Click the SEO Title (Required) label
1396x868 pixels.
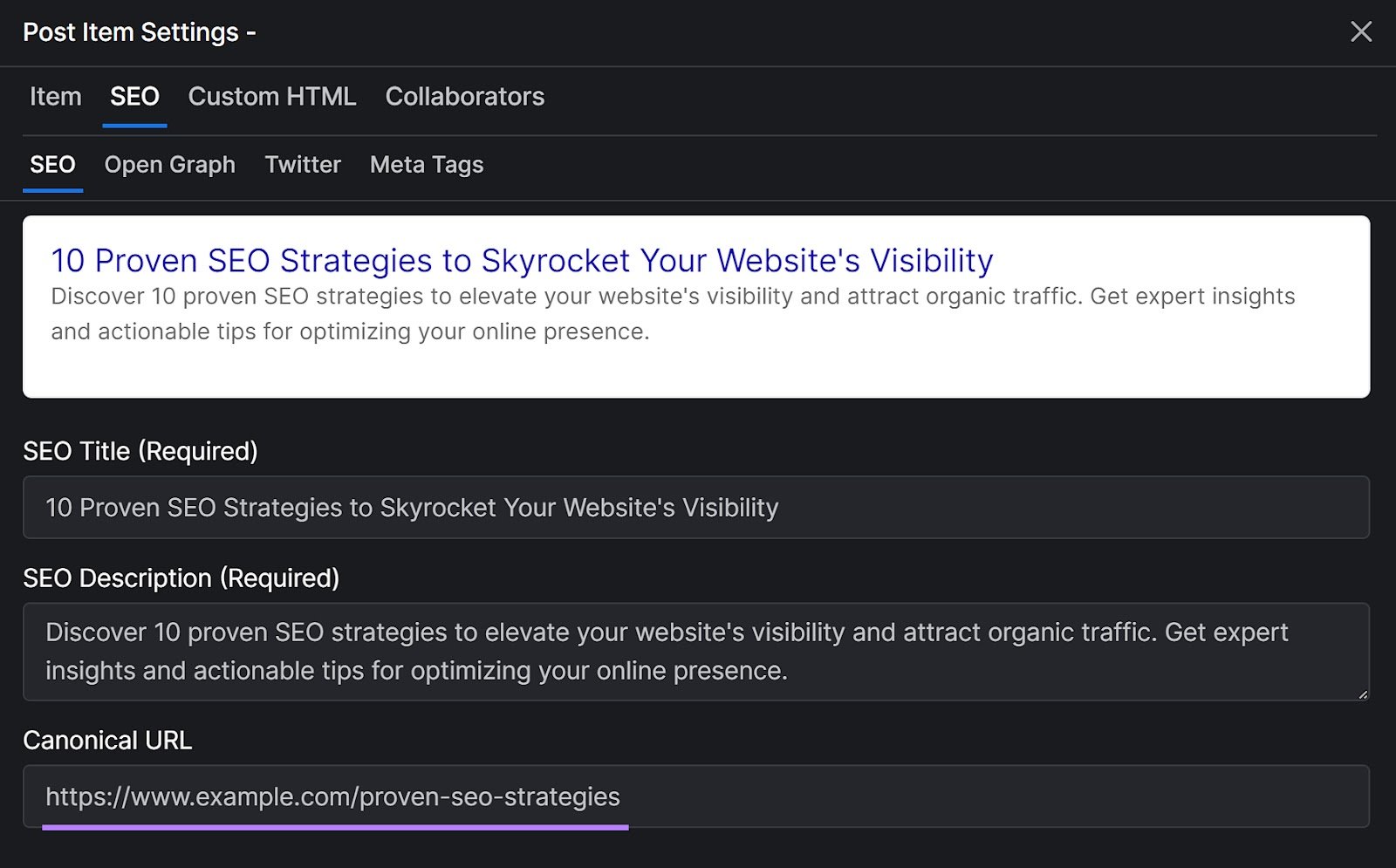(x=140, y=452)
